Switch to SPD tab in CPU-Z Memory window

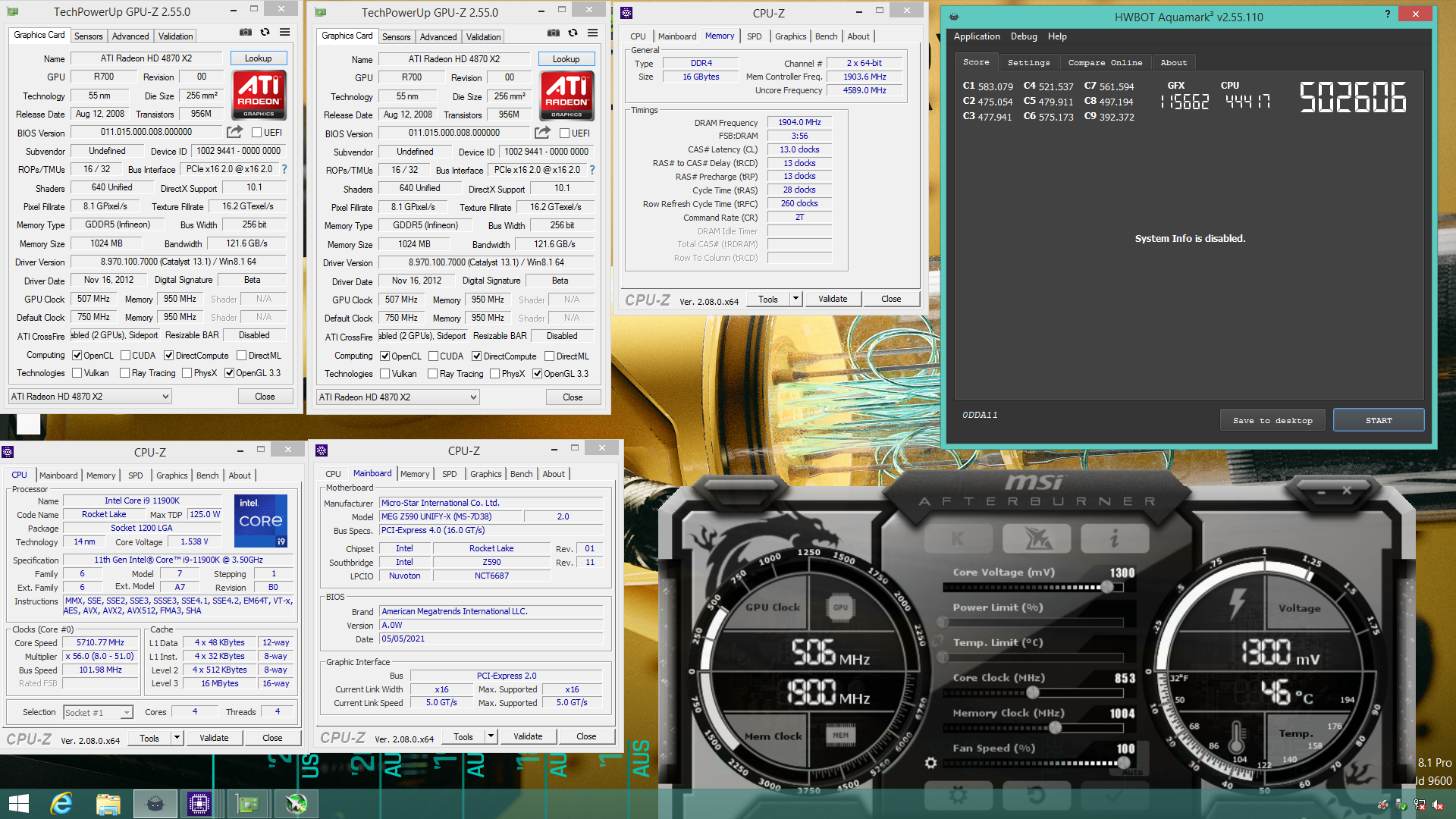pos(754,36)
